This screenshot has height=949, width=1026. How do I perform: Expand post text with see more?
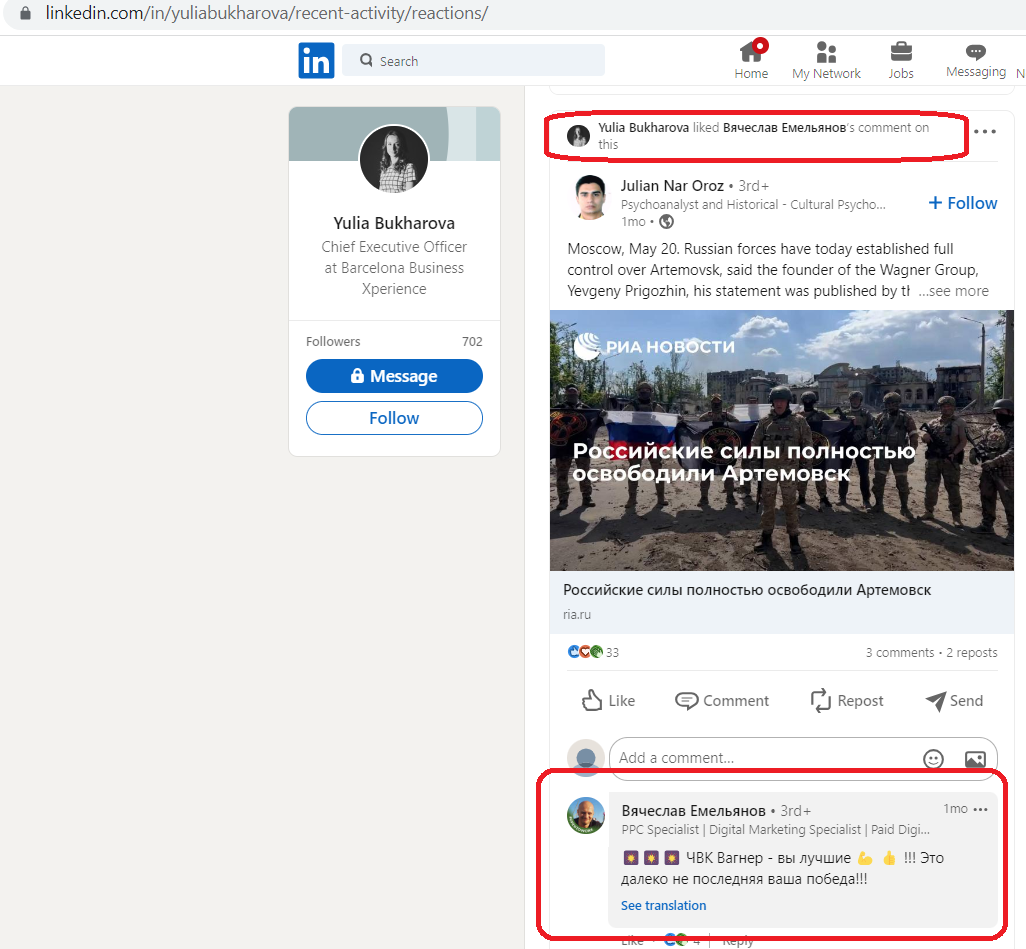pos(953,291)
